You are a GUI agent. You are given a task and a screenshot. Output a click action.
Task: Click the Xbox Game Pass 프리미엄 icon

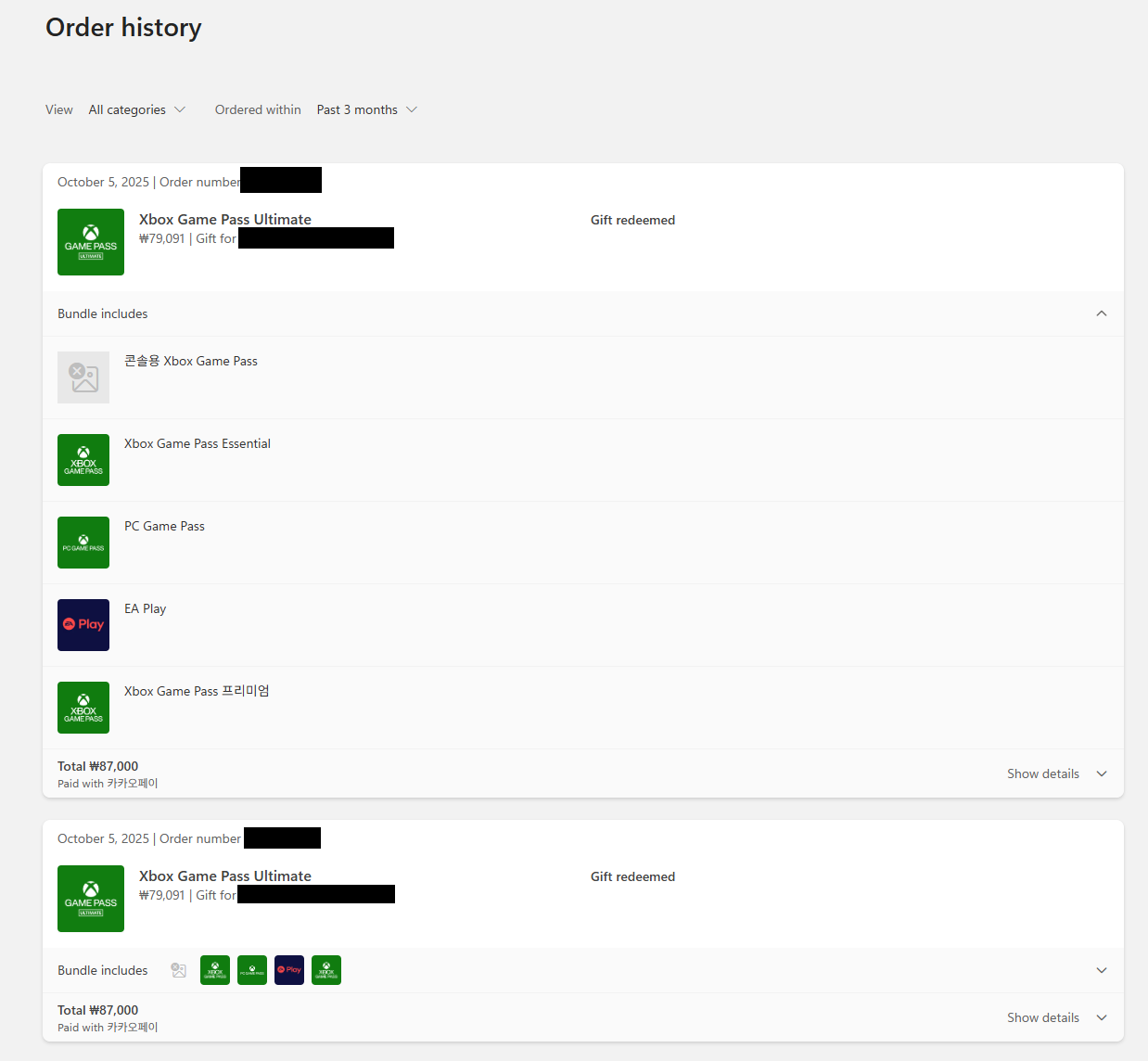[83, 708]
